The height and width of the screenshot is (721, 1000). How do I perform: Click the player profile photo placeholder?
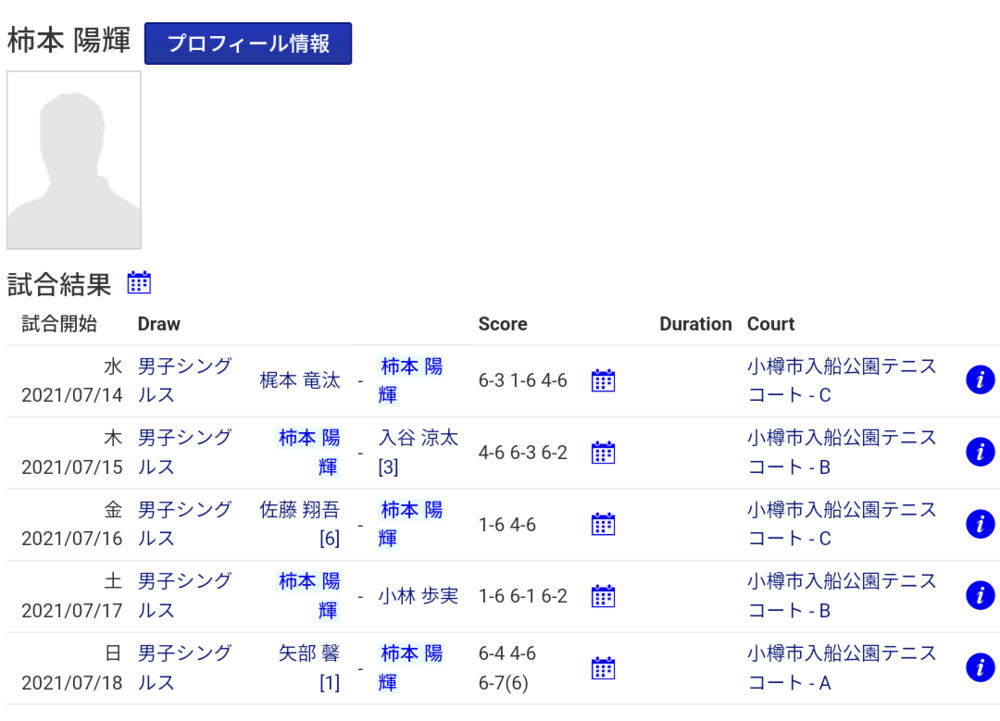(74, 160)
